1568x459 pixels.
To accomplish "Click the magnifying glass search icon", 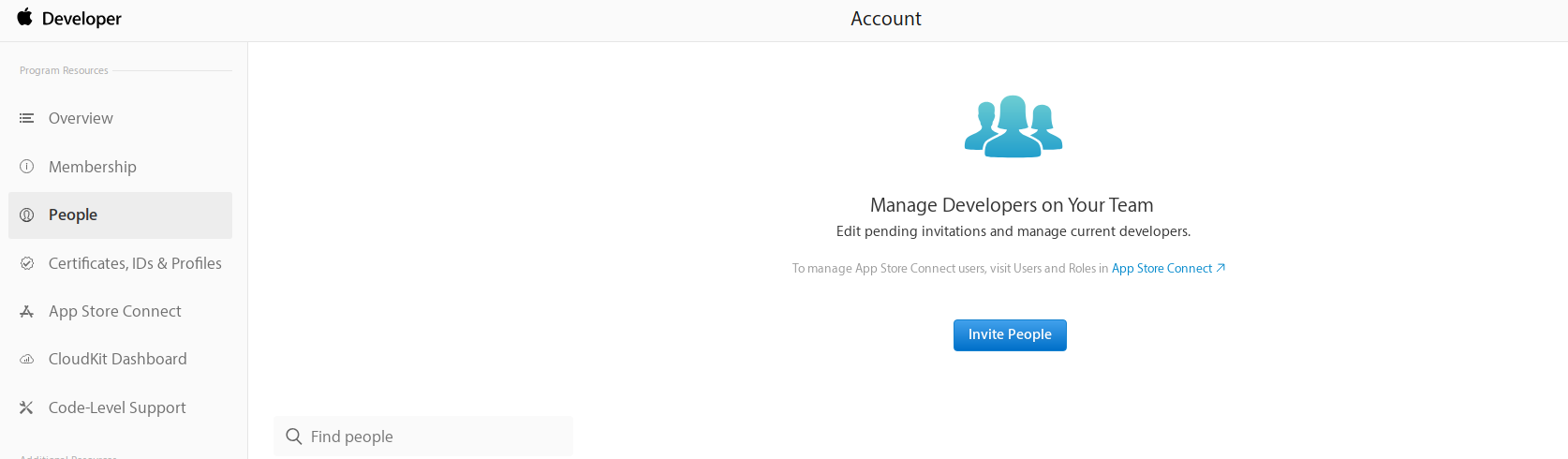I will click(293, 437).
